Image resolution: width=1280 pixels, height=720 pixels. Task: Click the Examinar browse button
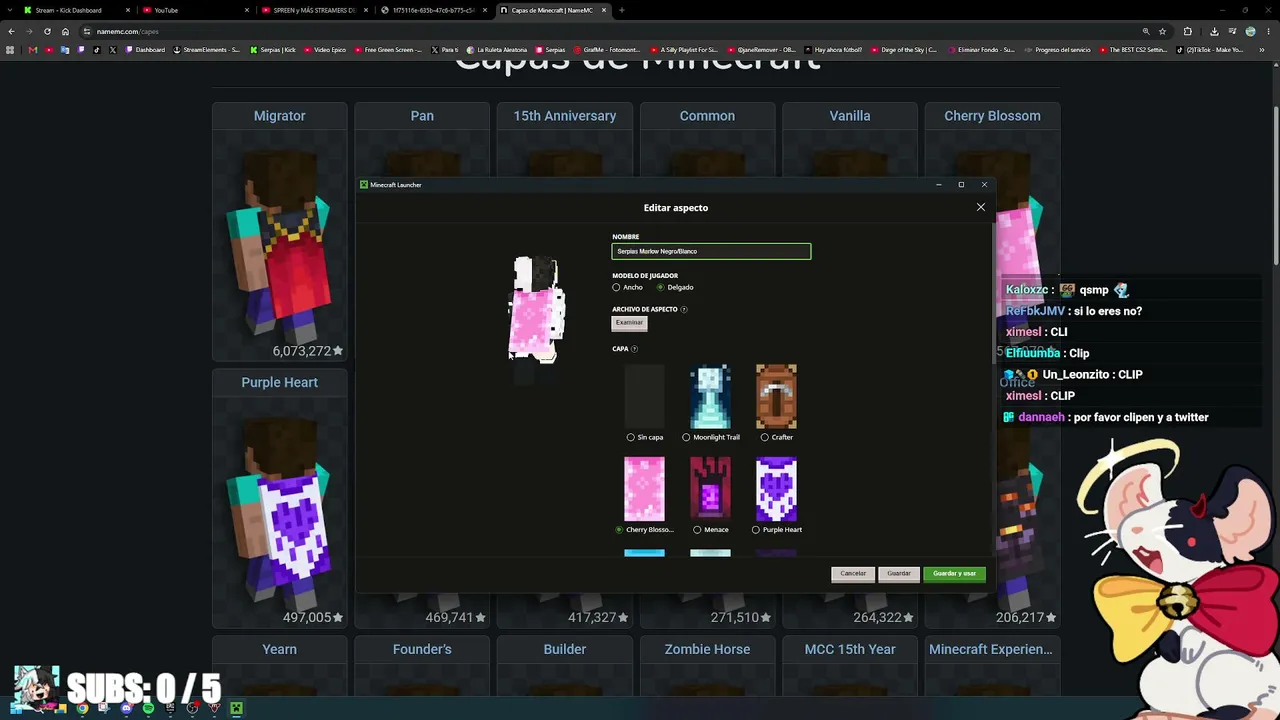tap(629, 323)
